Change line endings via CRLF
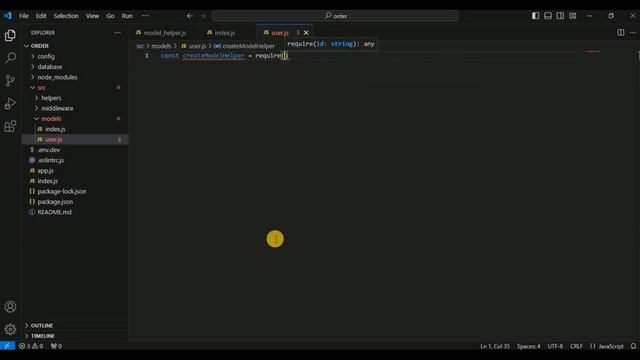The image size is (640, 360). [x=576, y=346]
